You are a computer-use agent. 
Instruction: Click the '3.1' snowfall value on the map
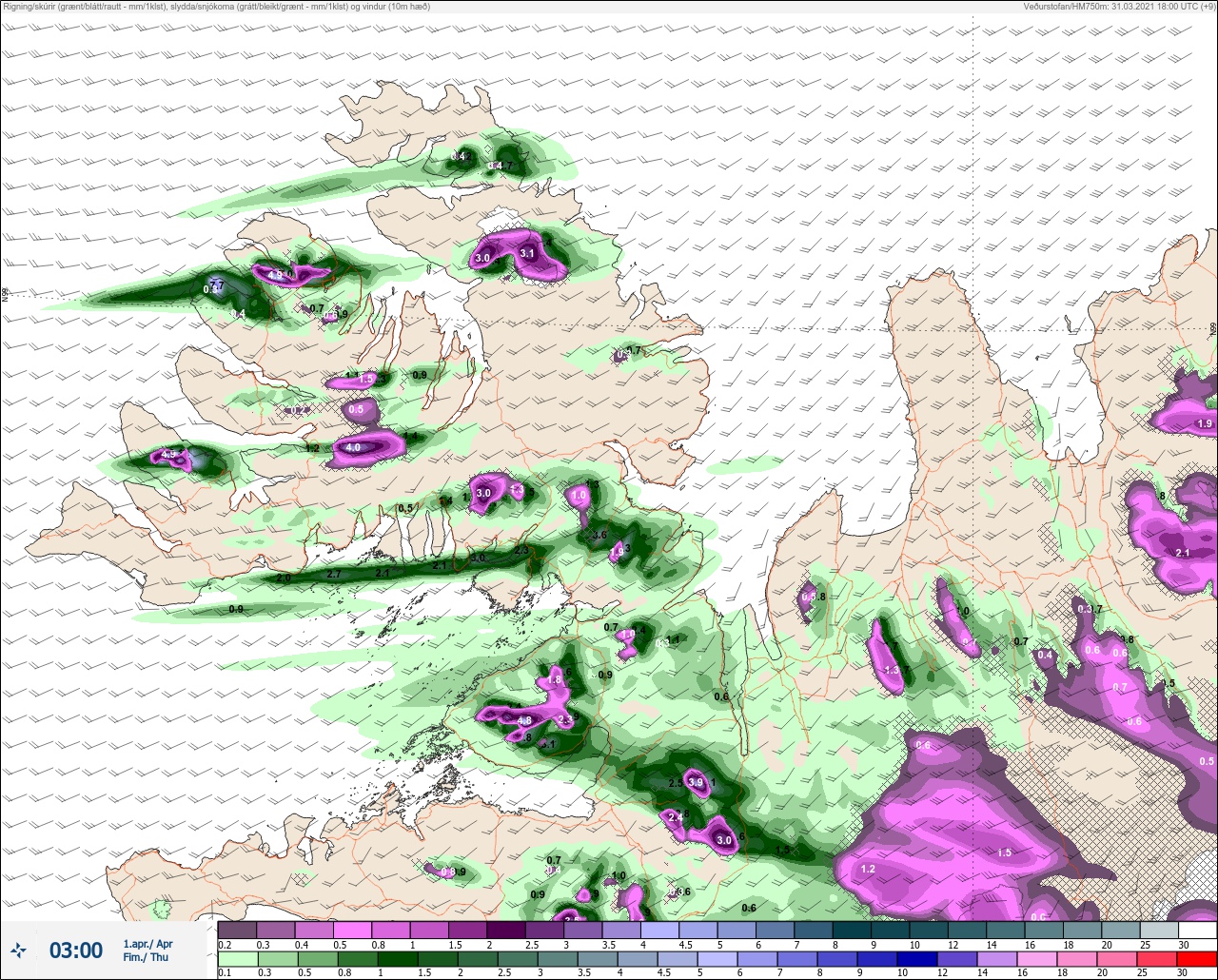527,253
